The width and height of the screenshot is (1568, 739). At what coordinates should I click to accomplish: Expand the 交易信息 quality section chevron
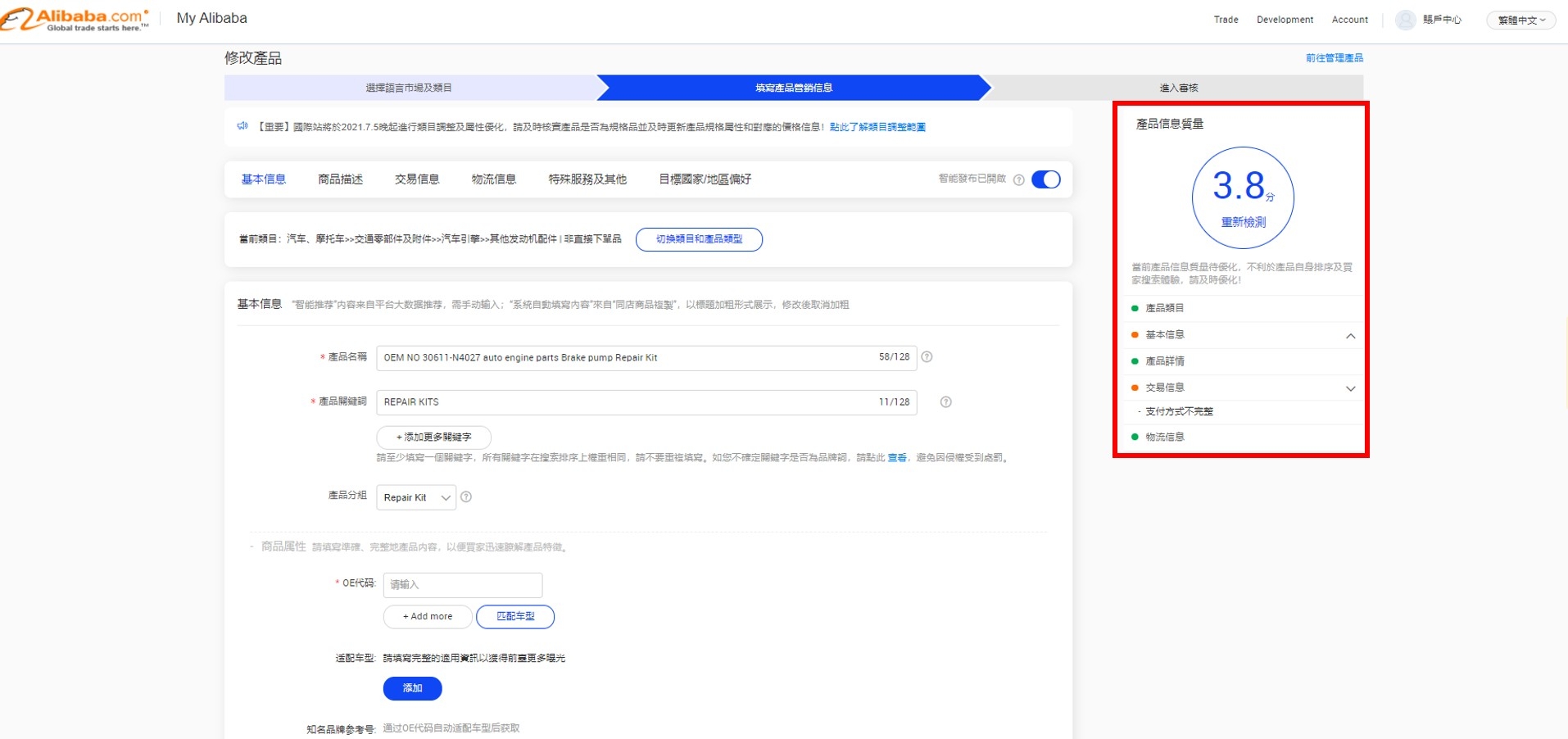tap(1350, 388)
